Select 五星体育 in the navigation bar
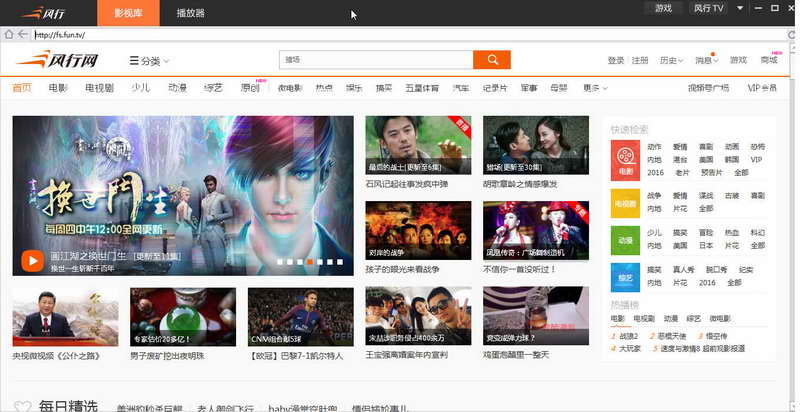Screen dimensions: 800x412 [422, 88]
